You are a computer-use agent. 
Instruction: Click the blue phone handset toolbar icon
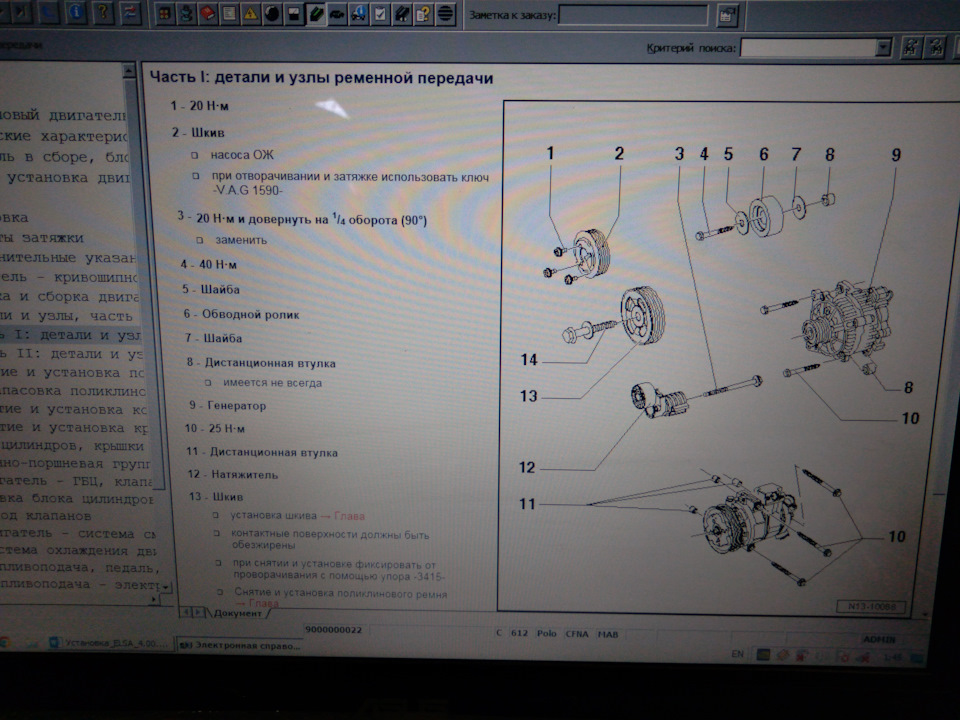point(50,12)
